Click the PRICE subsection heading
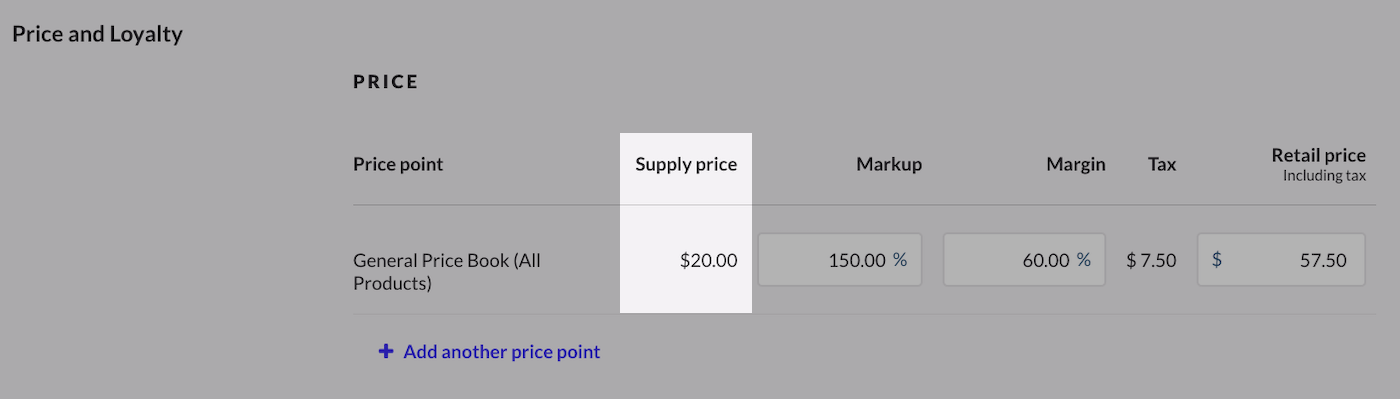This screenshot has width=1400, height=399. (386, 82)
